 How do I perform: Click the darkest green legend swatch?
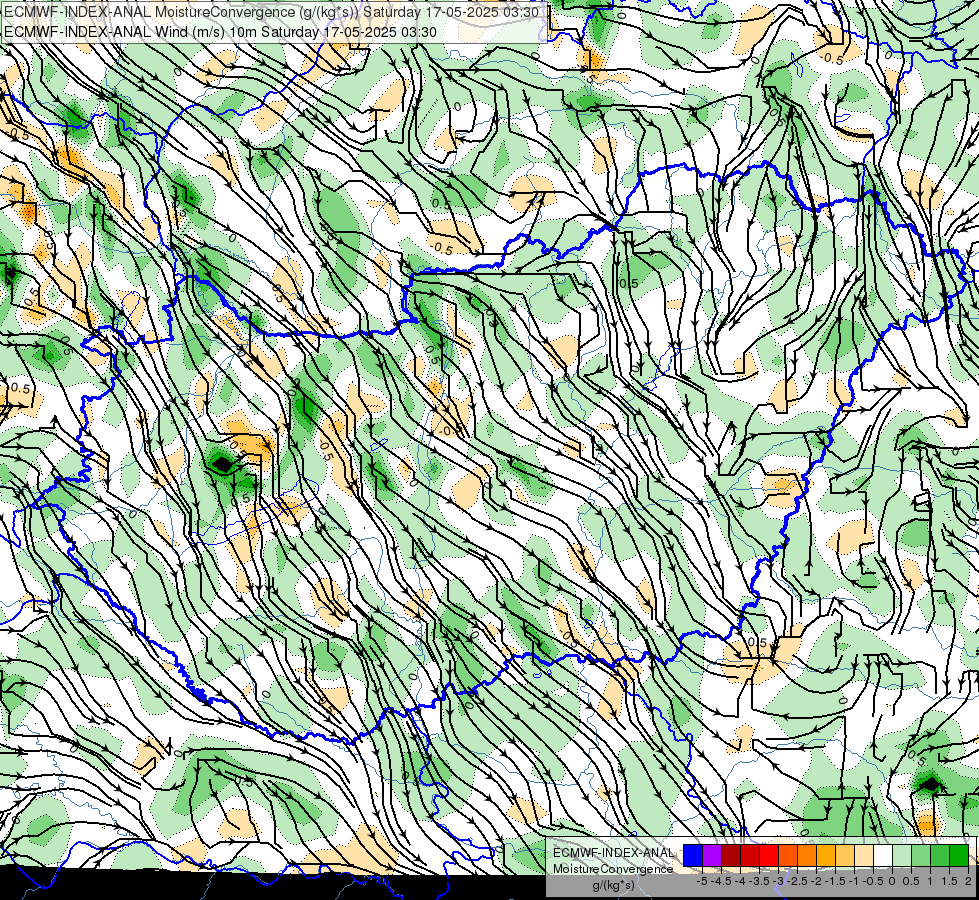959,855
